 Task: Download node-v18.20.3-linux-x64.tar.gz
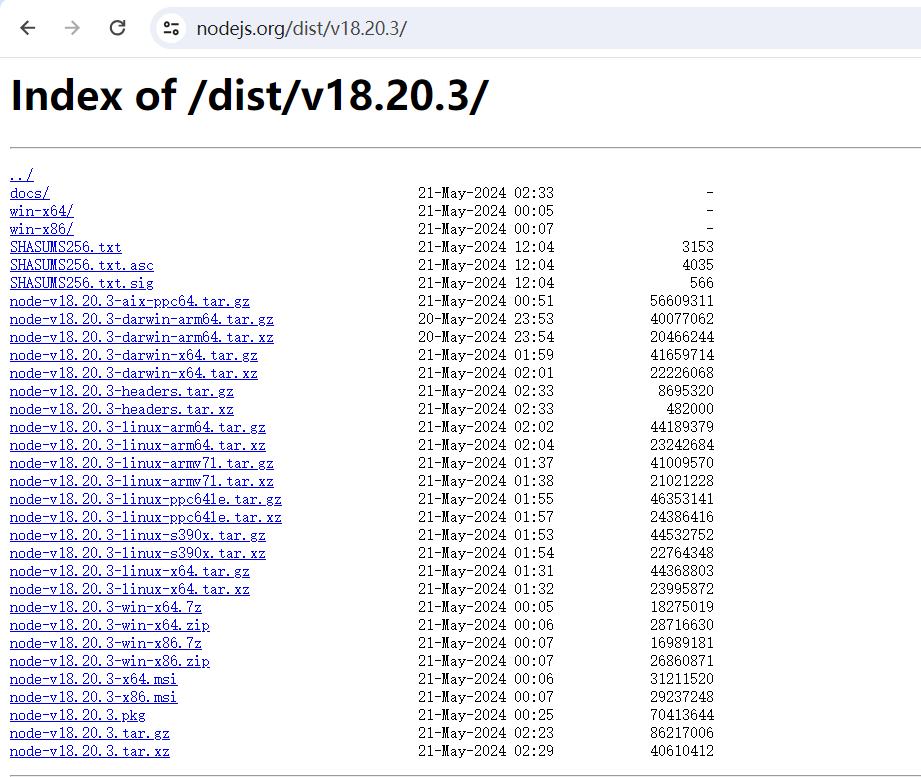pyautogui.click(x=130, y=571)
